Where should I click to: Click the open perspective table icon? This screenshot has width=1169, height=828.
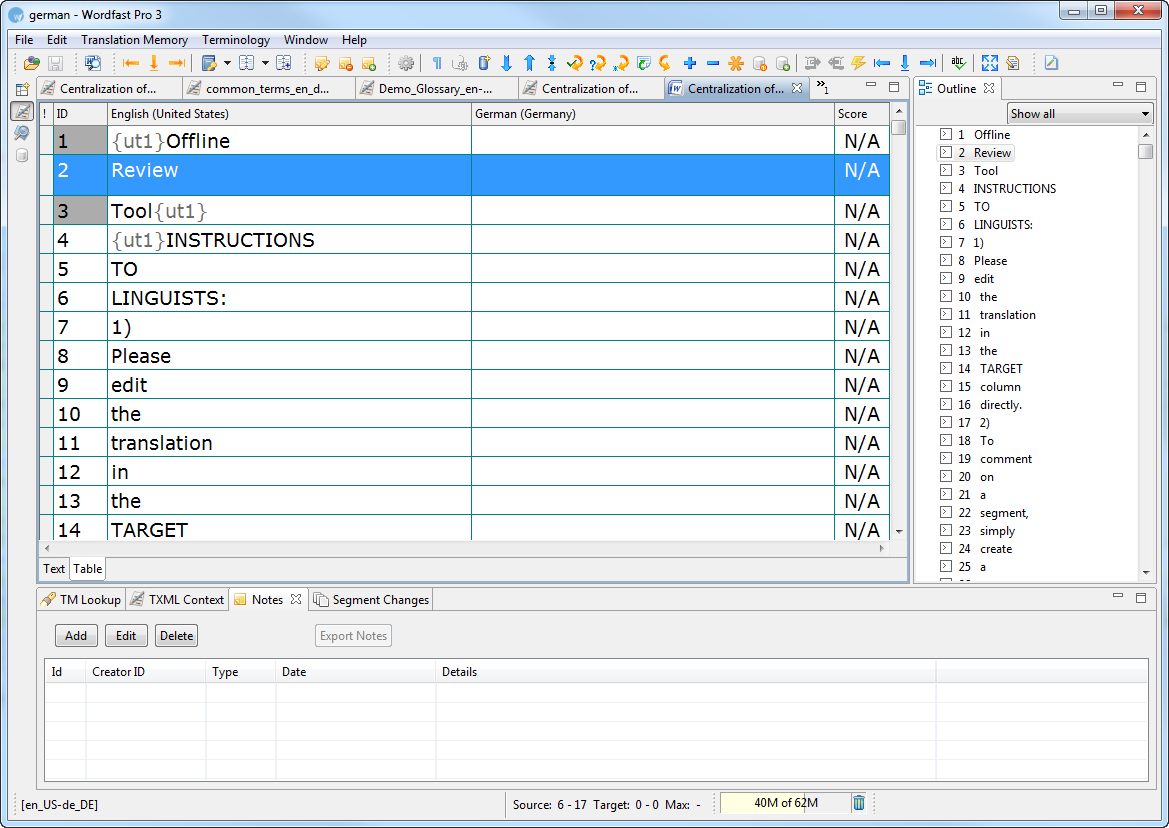click(x=22, y=89)
